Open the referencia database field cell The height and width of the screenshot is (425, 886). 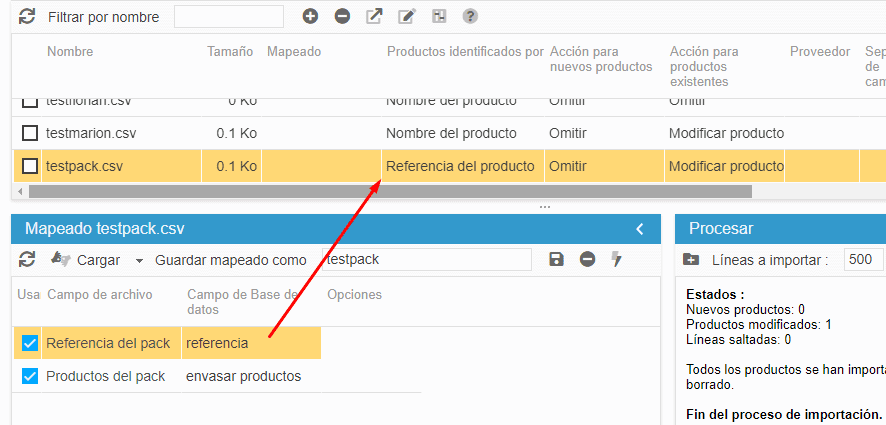[x=250, y=343]
